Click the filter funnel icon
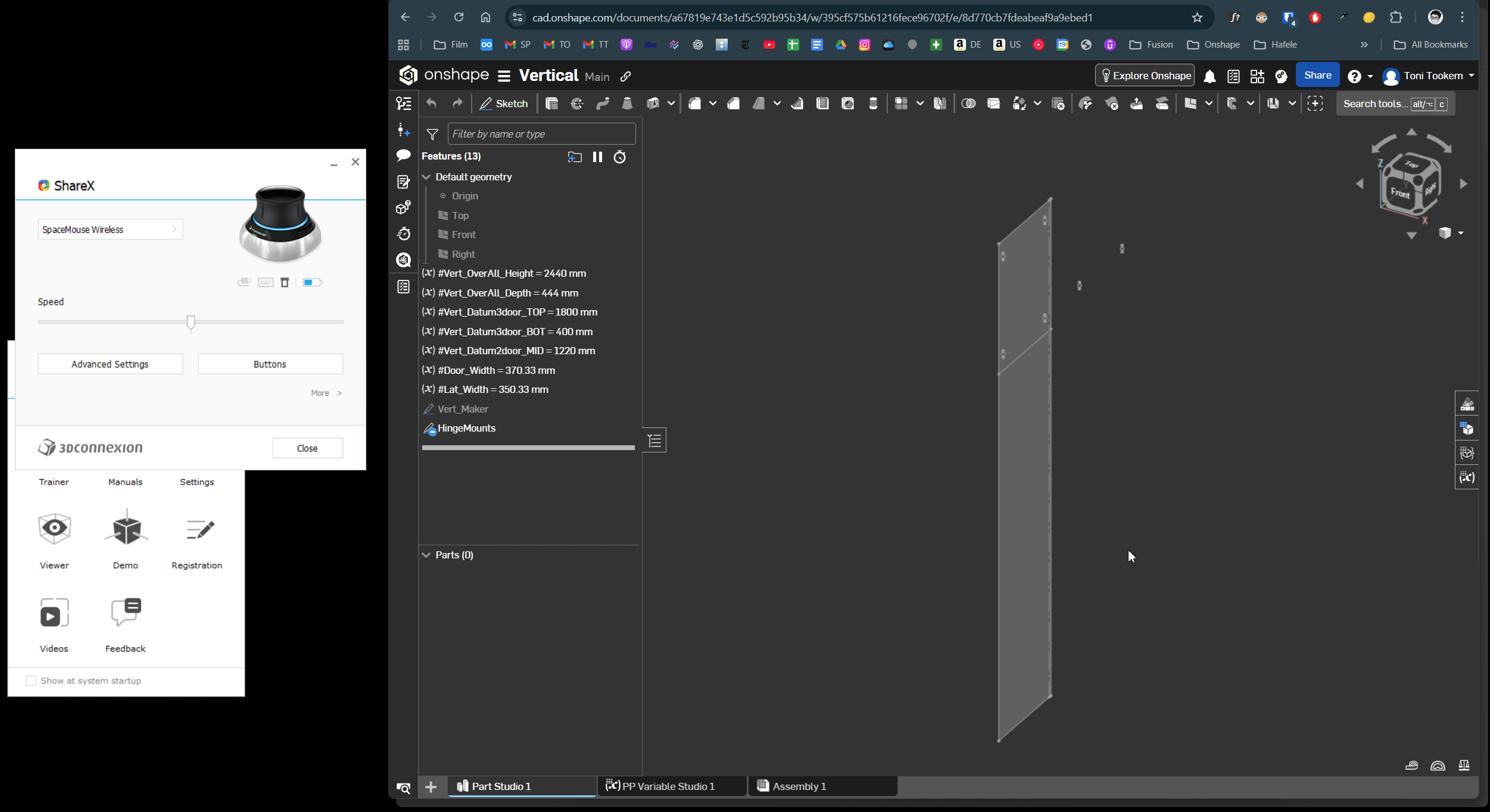Image resolution: width=1490 pixels, height=812 pixels. tap(432, 135)
